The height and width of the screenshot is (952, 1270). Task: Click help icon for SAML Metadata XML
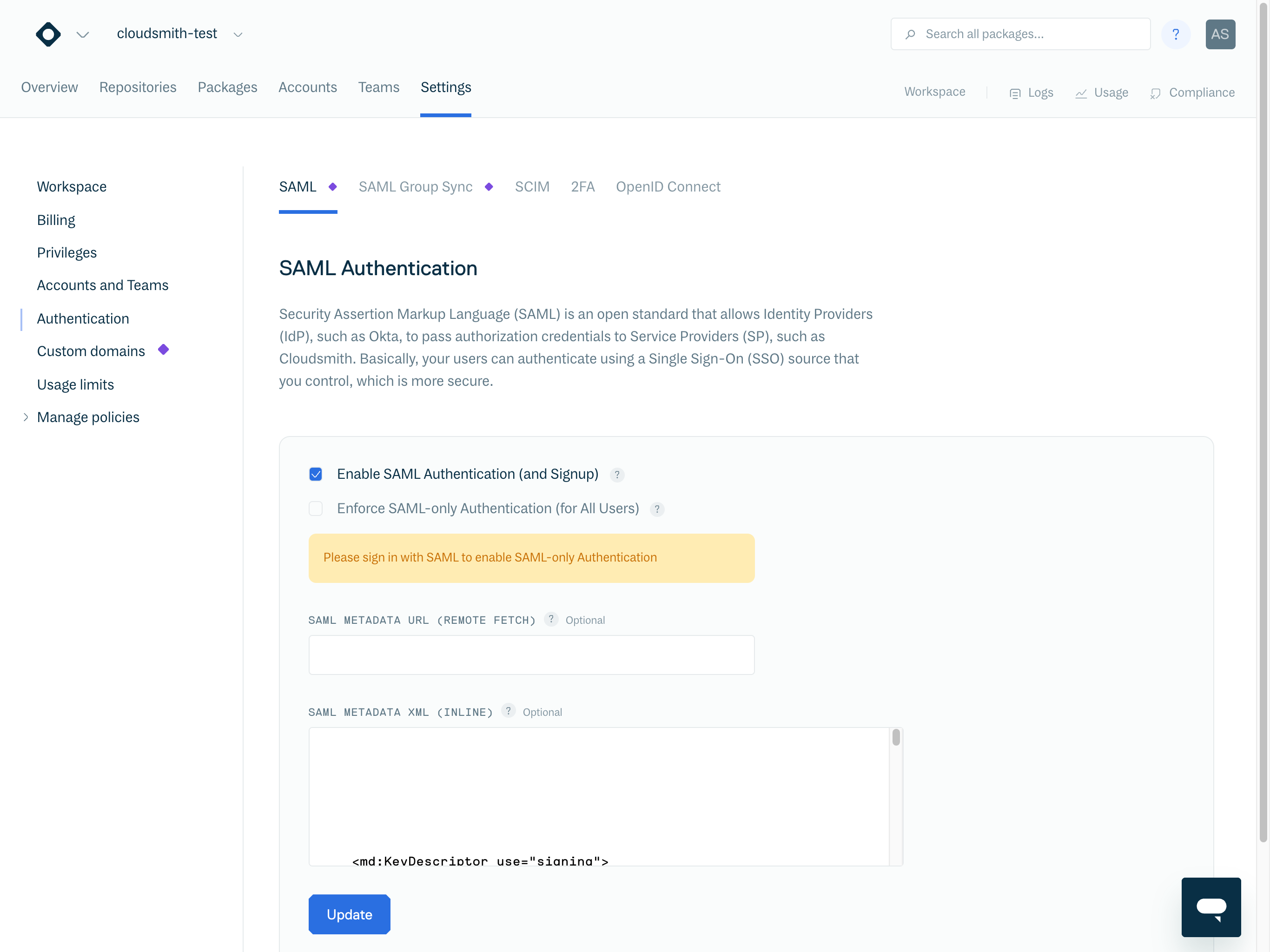508,711
